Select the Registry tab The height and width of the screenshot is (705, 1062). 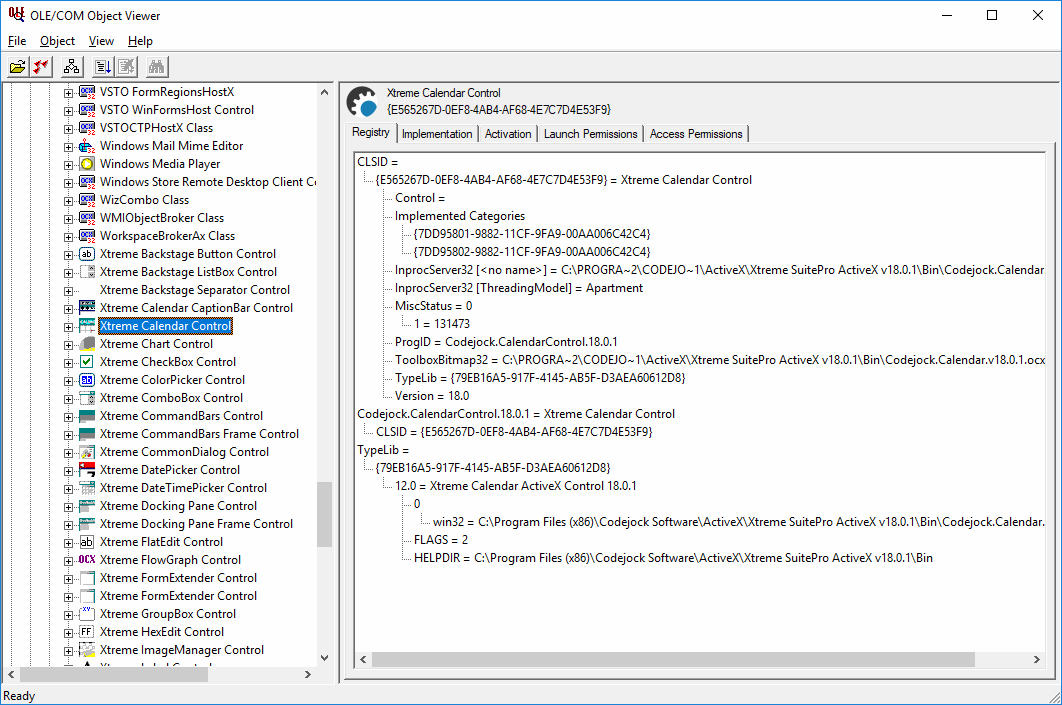coord(370,132)
